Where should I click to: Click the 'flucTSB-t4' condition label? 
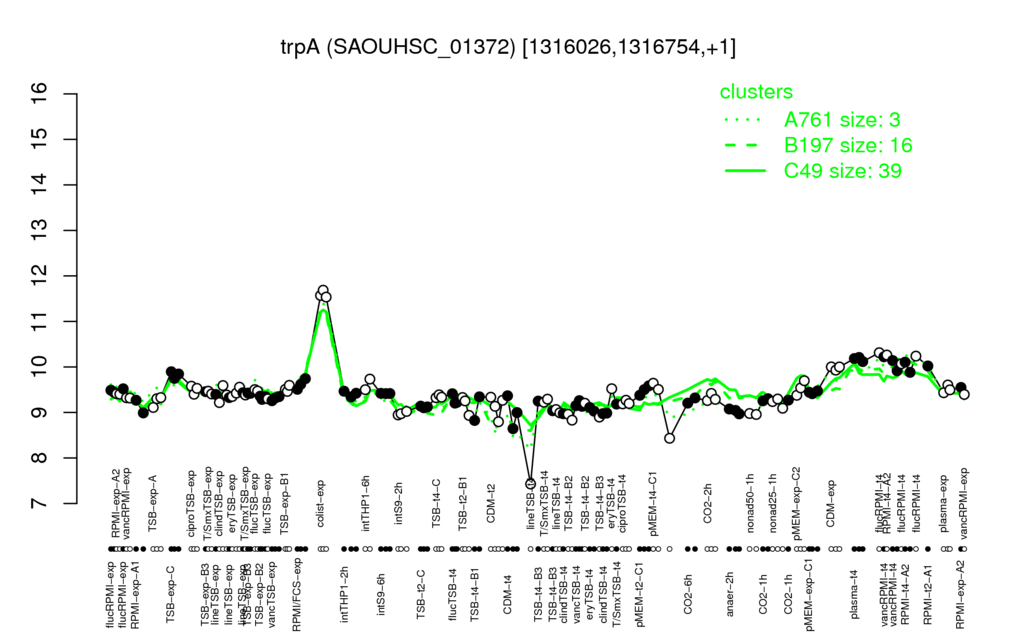tap(454, 594)
